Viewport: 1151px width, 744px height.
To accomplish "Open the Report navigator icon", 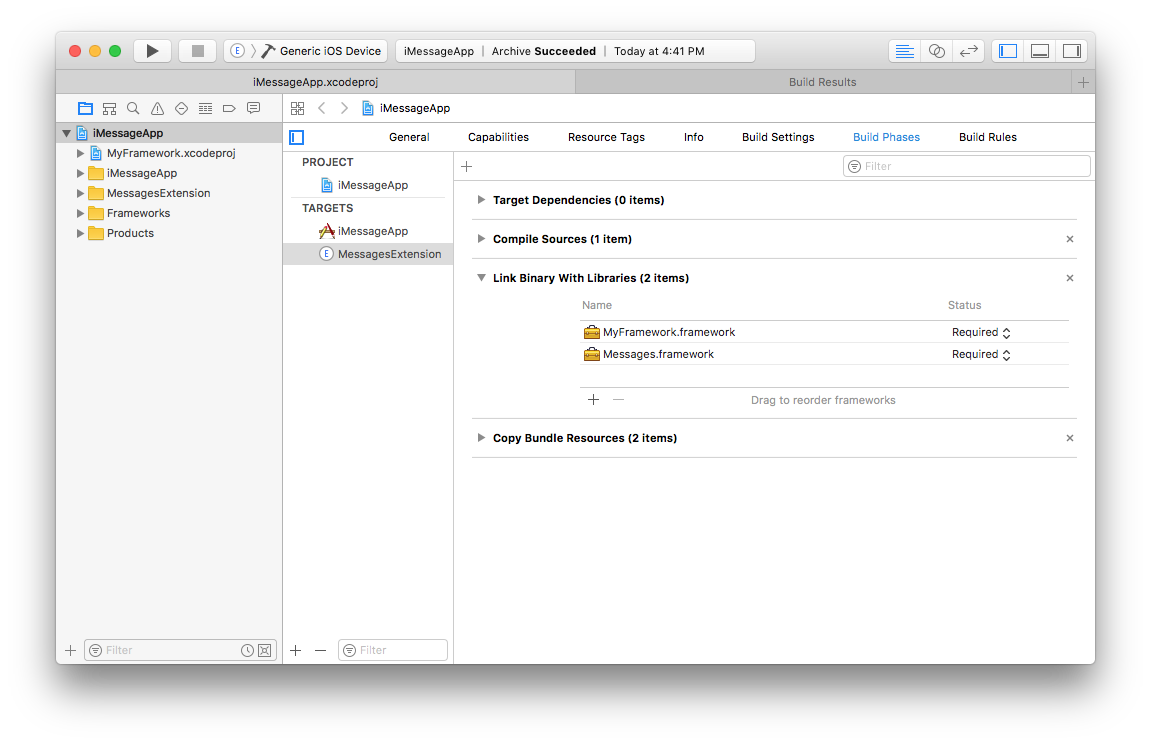I will (x=253, y=108).
